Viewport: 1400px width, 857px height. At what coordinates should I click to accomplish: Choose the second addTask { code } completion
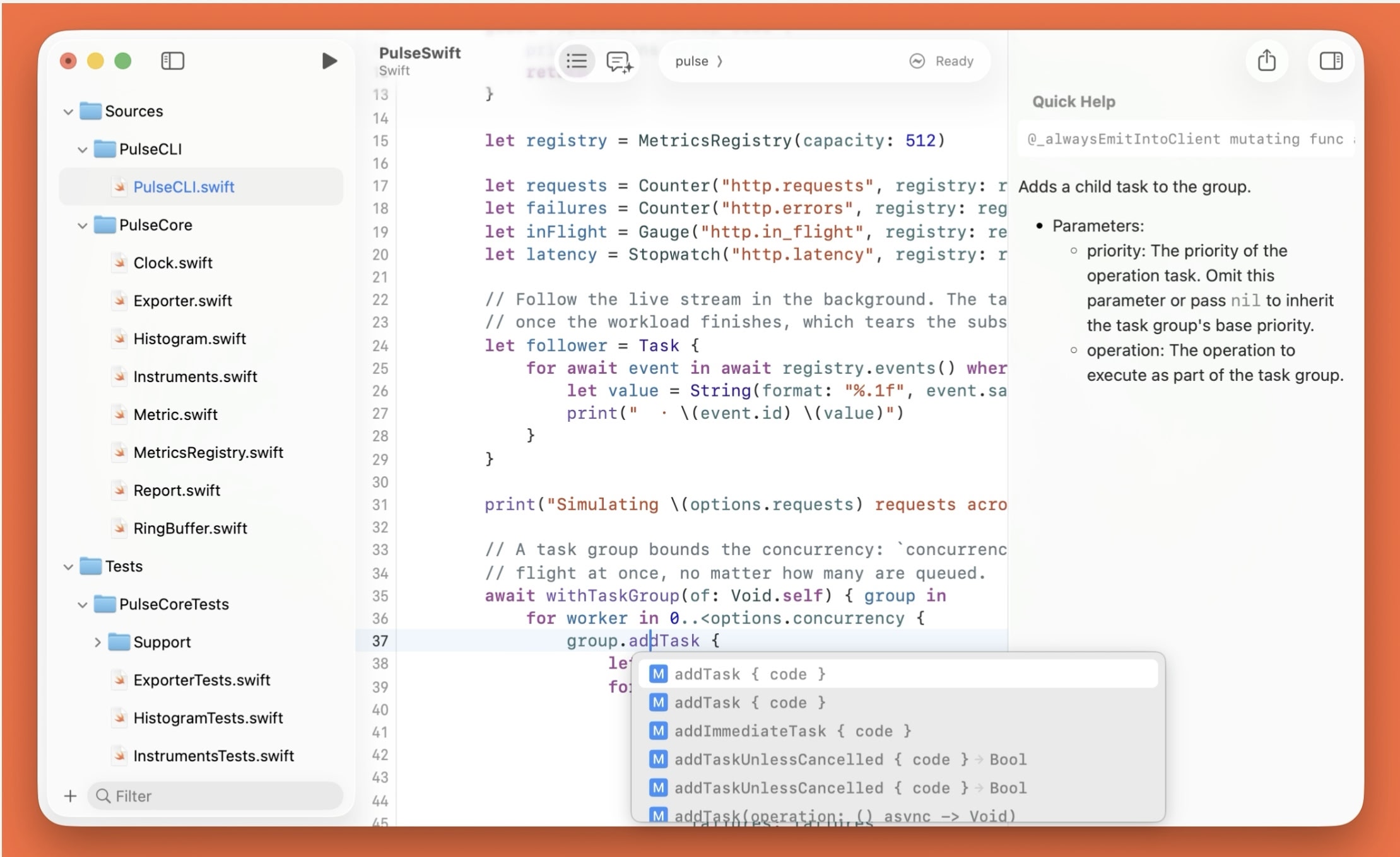click(x=898, y=703)
